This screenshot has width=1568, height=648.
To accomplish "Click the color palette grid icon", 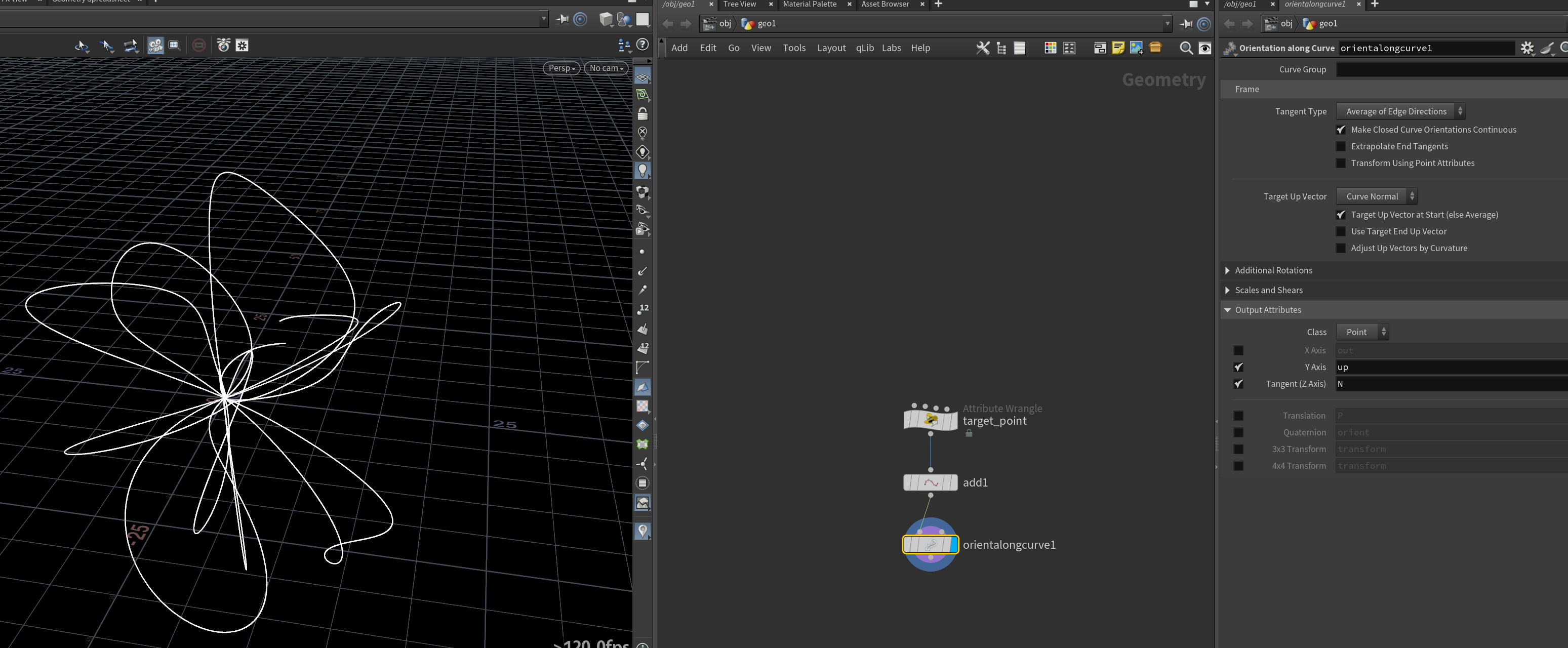I will tap(1050, 48).
